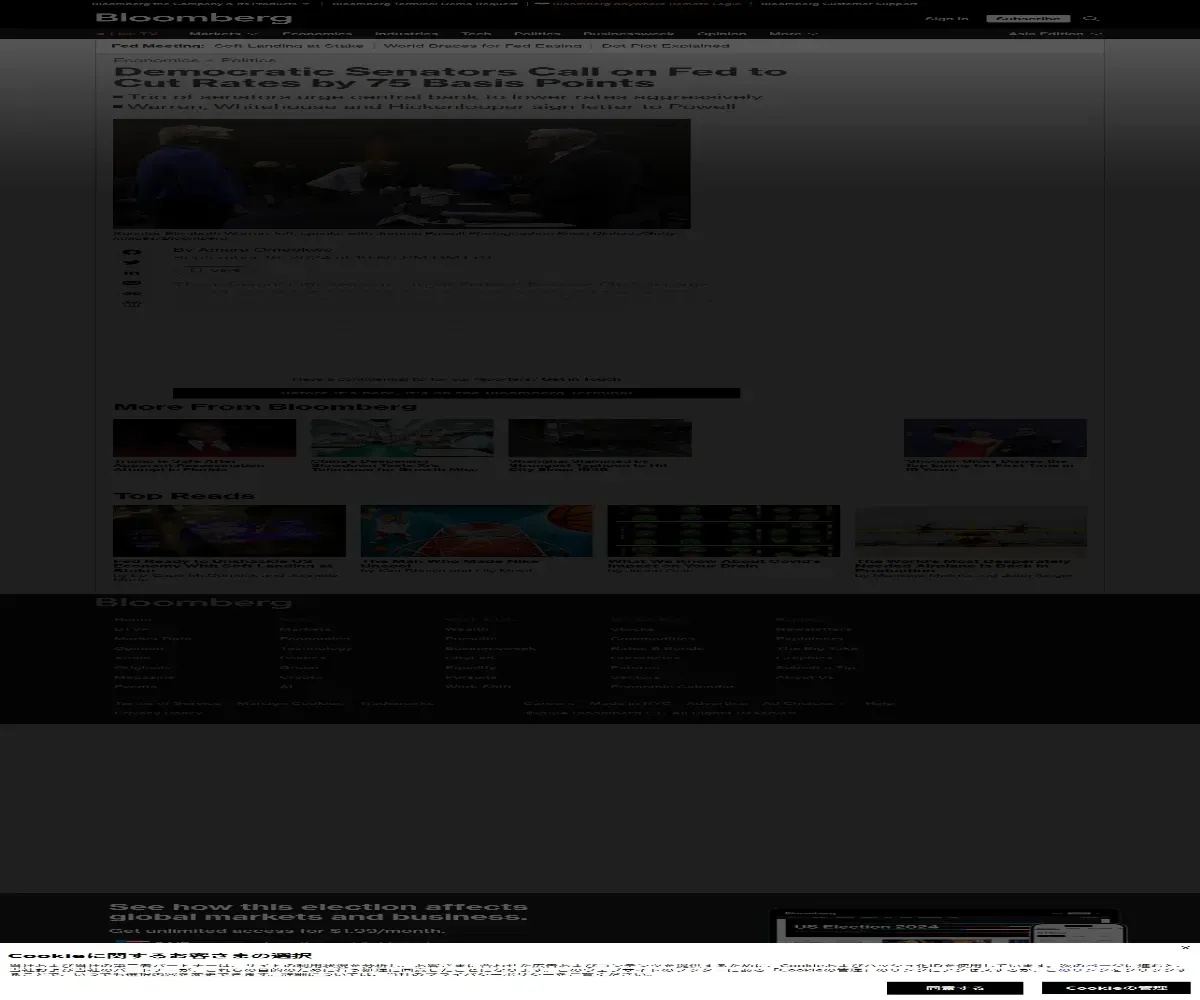Open the Covid impact story image in Top Reads
This screenshot has width=1200, height=1000.
pos(723,531)
